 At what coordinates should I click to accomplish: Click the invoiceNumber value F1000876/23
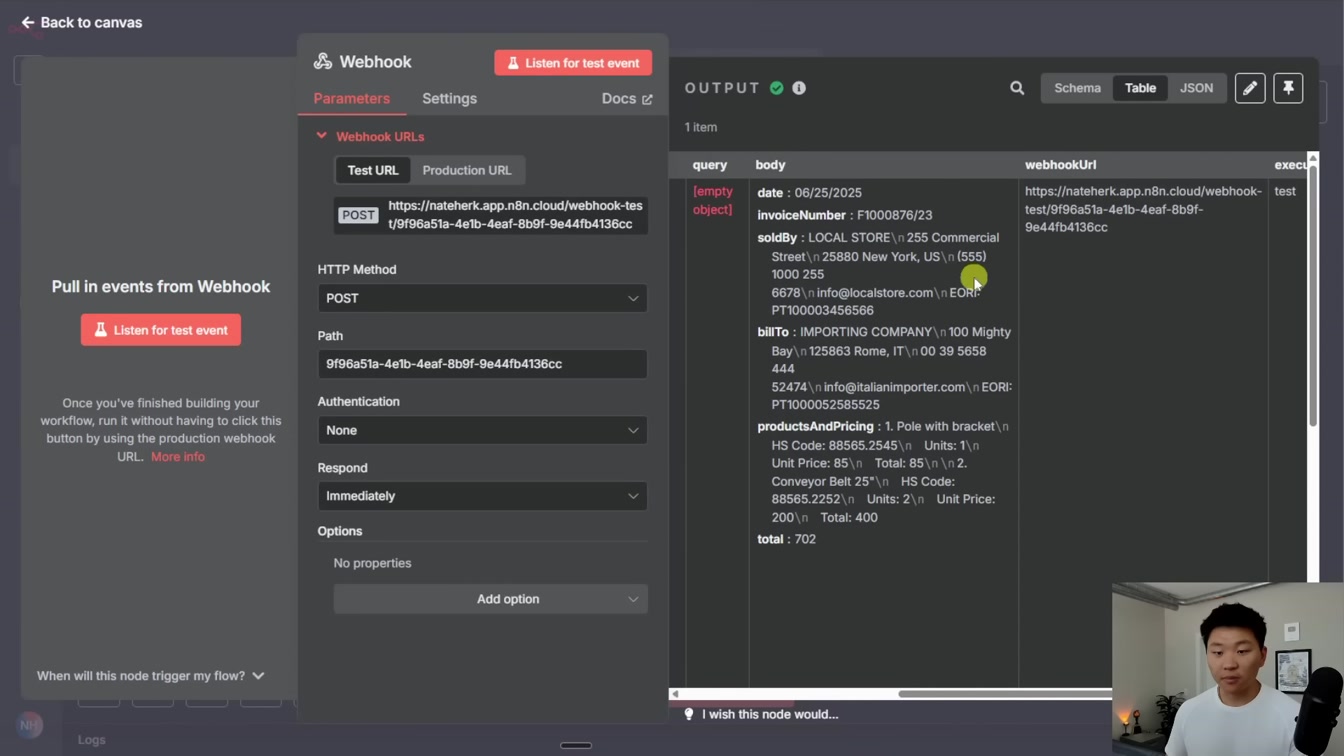(x=894, y=215)
